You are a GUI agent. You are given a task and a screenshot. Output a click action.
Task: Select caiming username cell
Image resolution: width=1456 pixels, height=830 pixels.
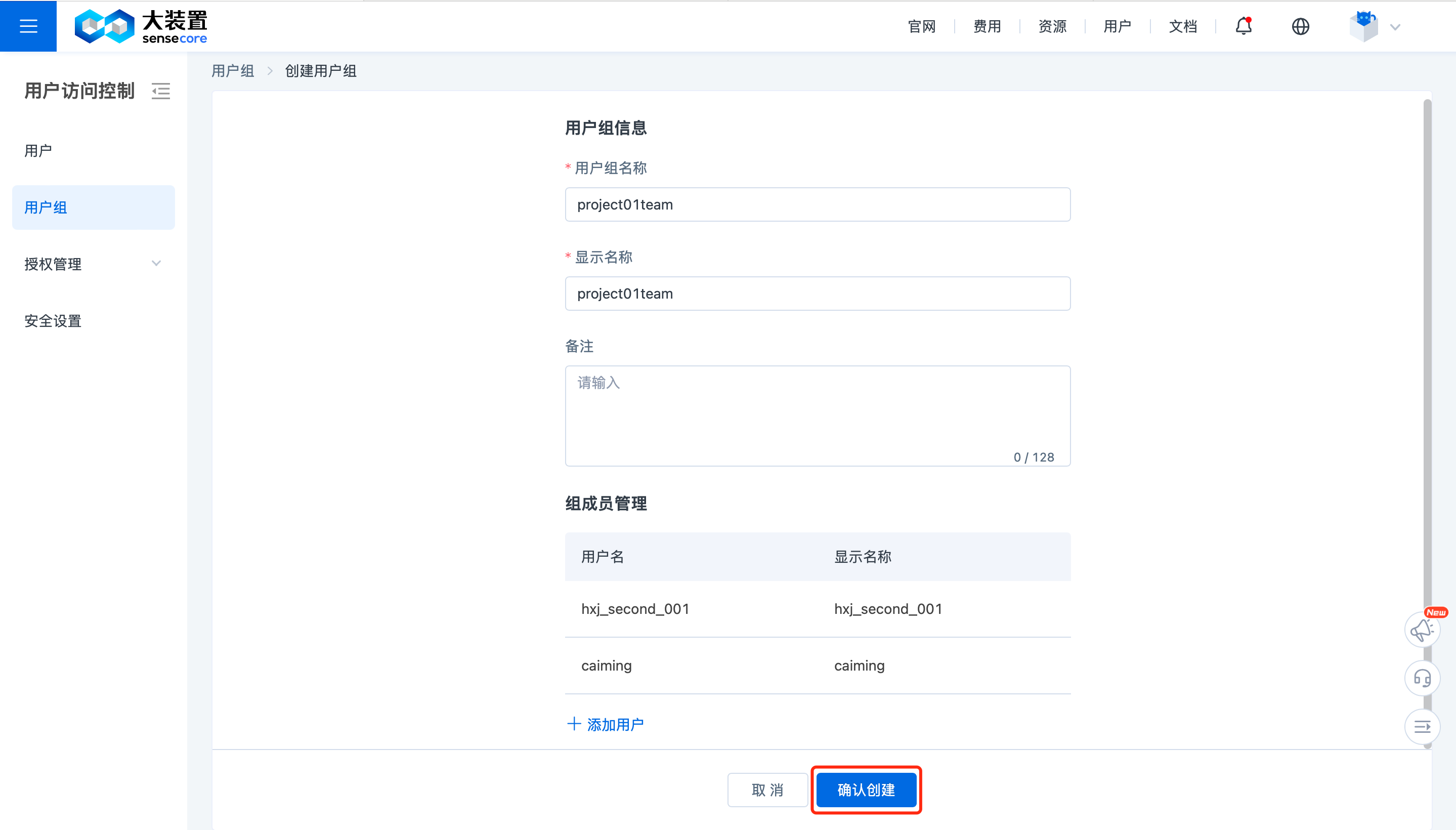606,666
